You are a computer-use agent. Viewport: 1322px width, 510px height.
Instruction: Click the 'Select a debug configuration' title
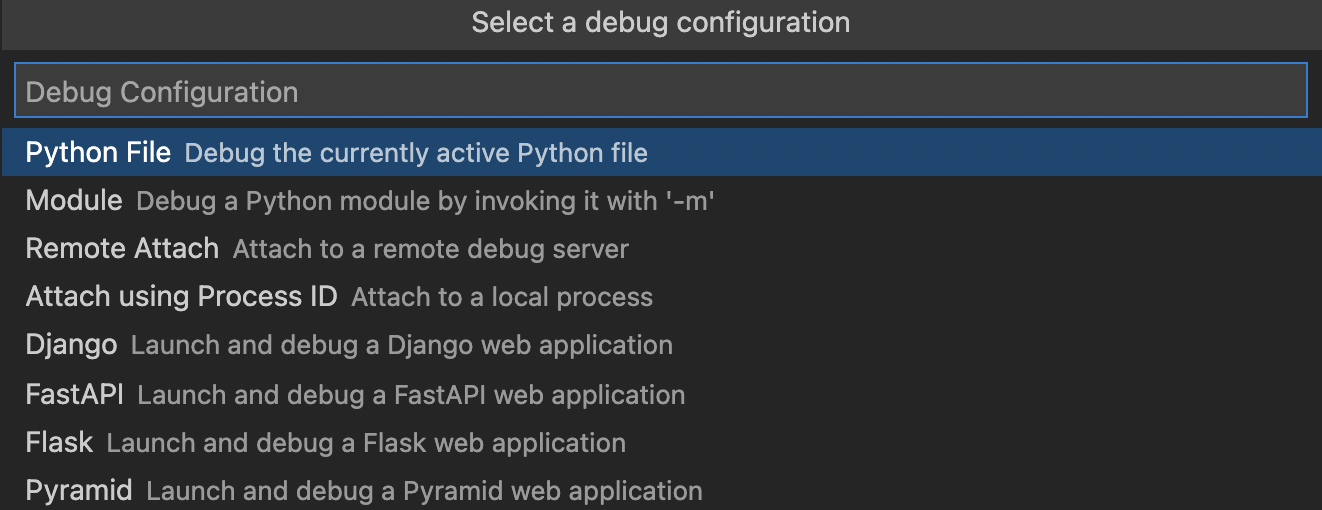(661, 22)
